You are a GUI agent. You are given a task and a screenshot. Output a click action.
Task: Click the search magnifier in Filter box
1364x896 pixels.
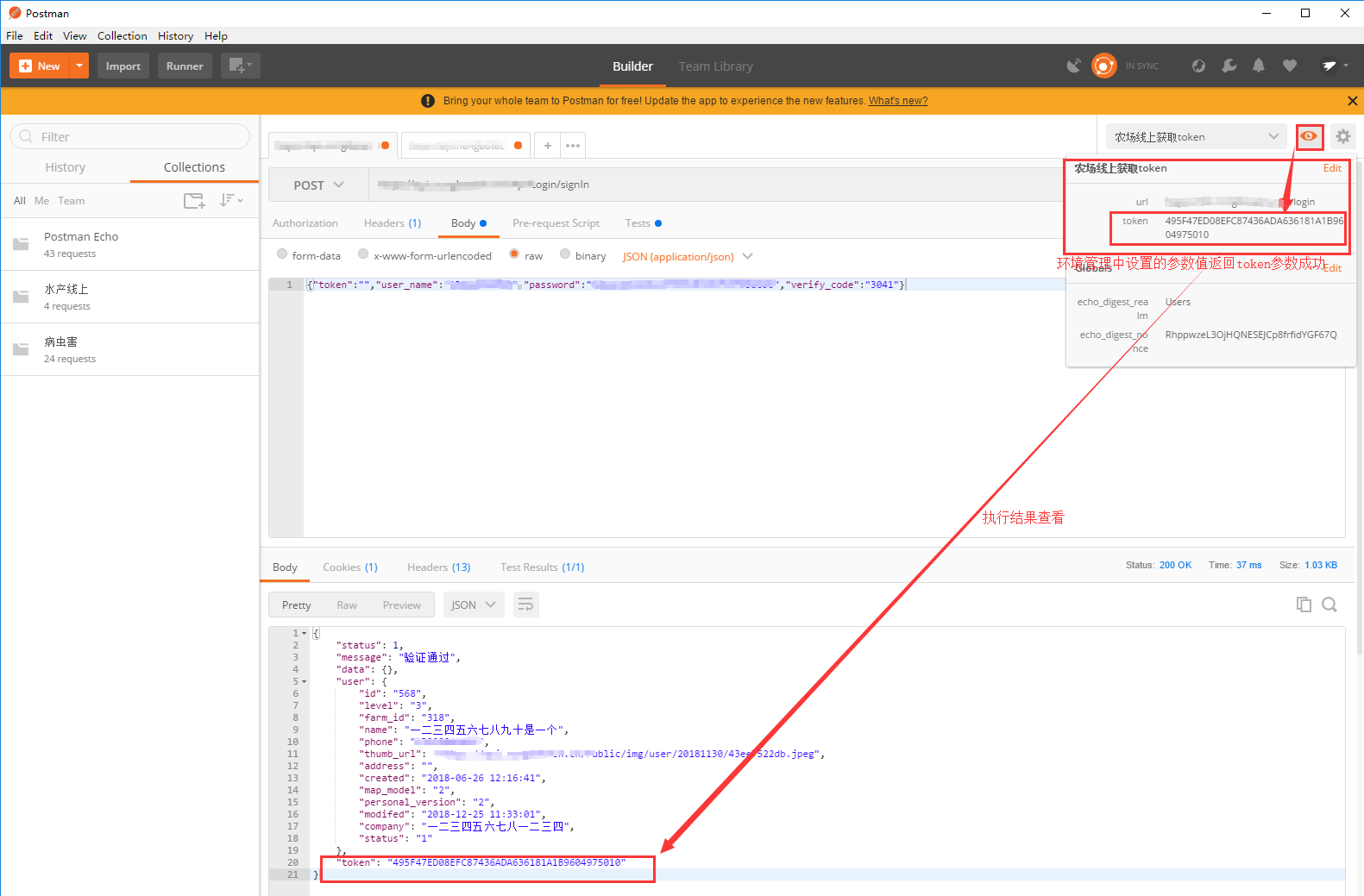coord(26,136)
